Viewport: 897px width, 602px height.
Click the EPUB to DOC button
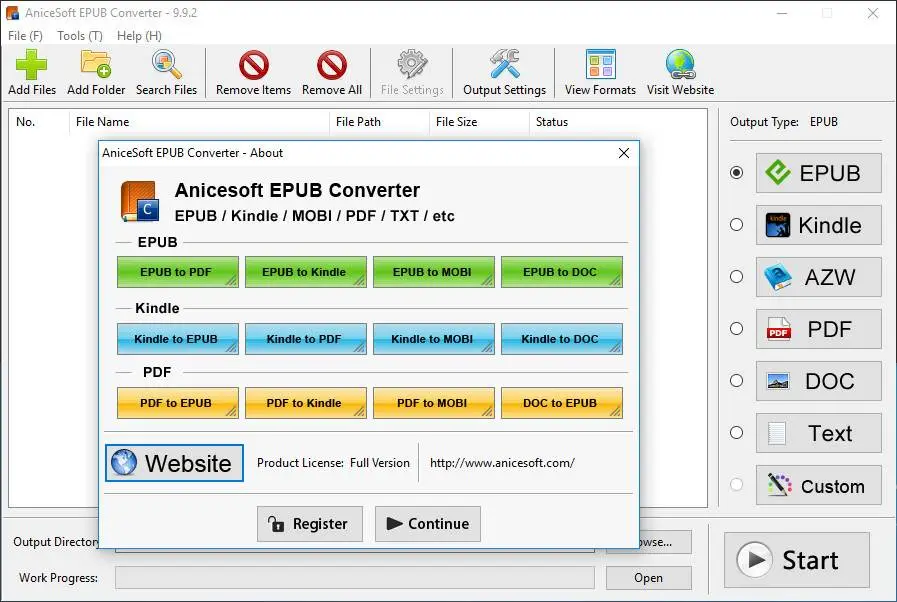click(562, 272)
